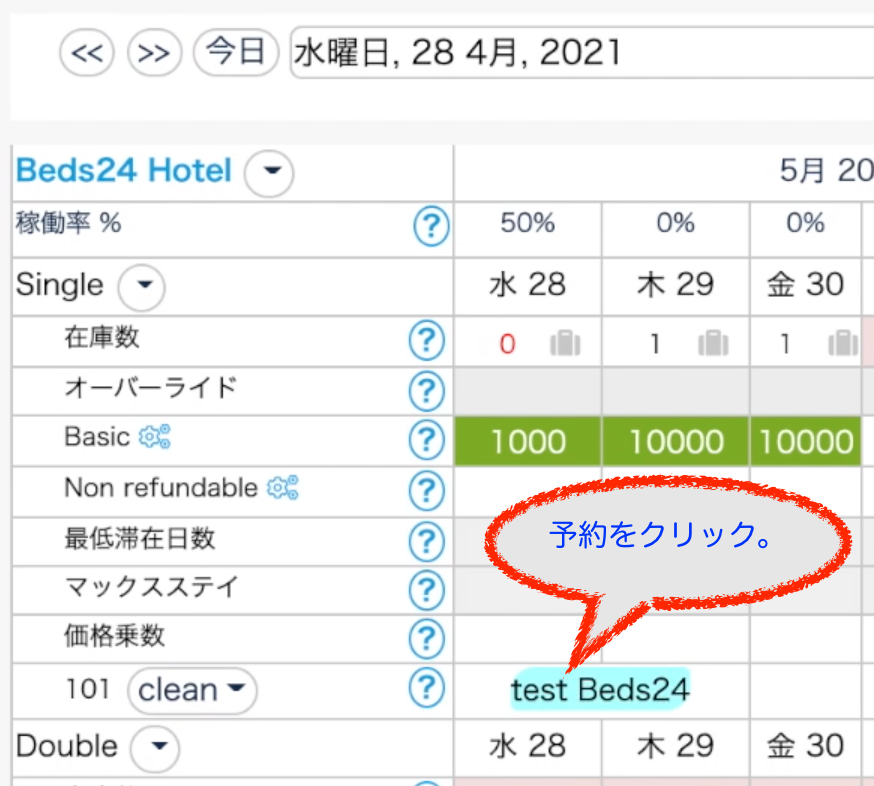Image resolution: width=874 pixels, height=786 pixels.
Task: Click help icon in room 101 row
Action: (x=426, y=687)
